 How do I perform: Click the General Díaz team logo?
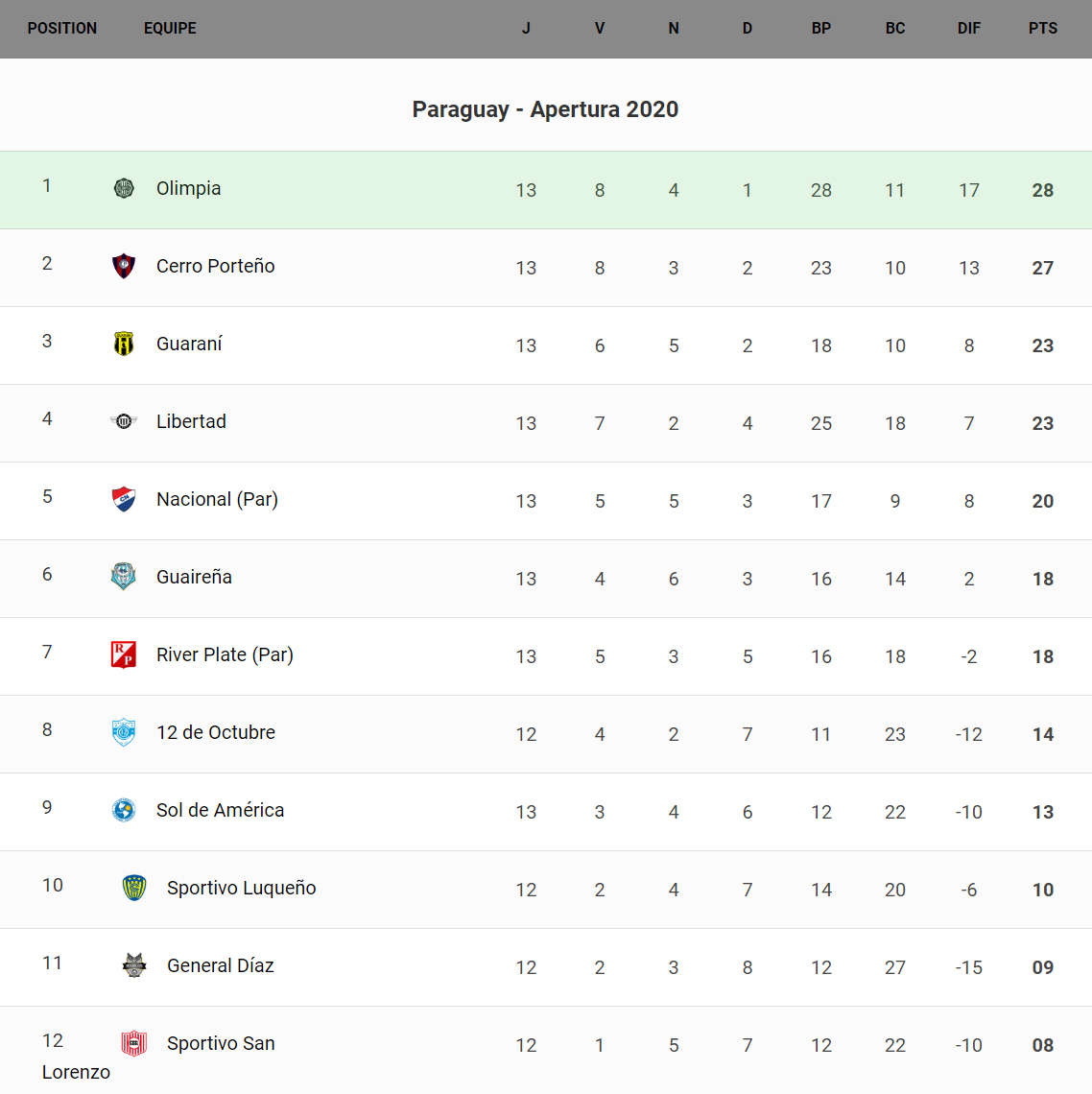point(134,965)
